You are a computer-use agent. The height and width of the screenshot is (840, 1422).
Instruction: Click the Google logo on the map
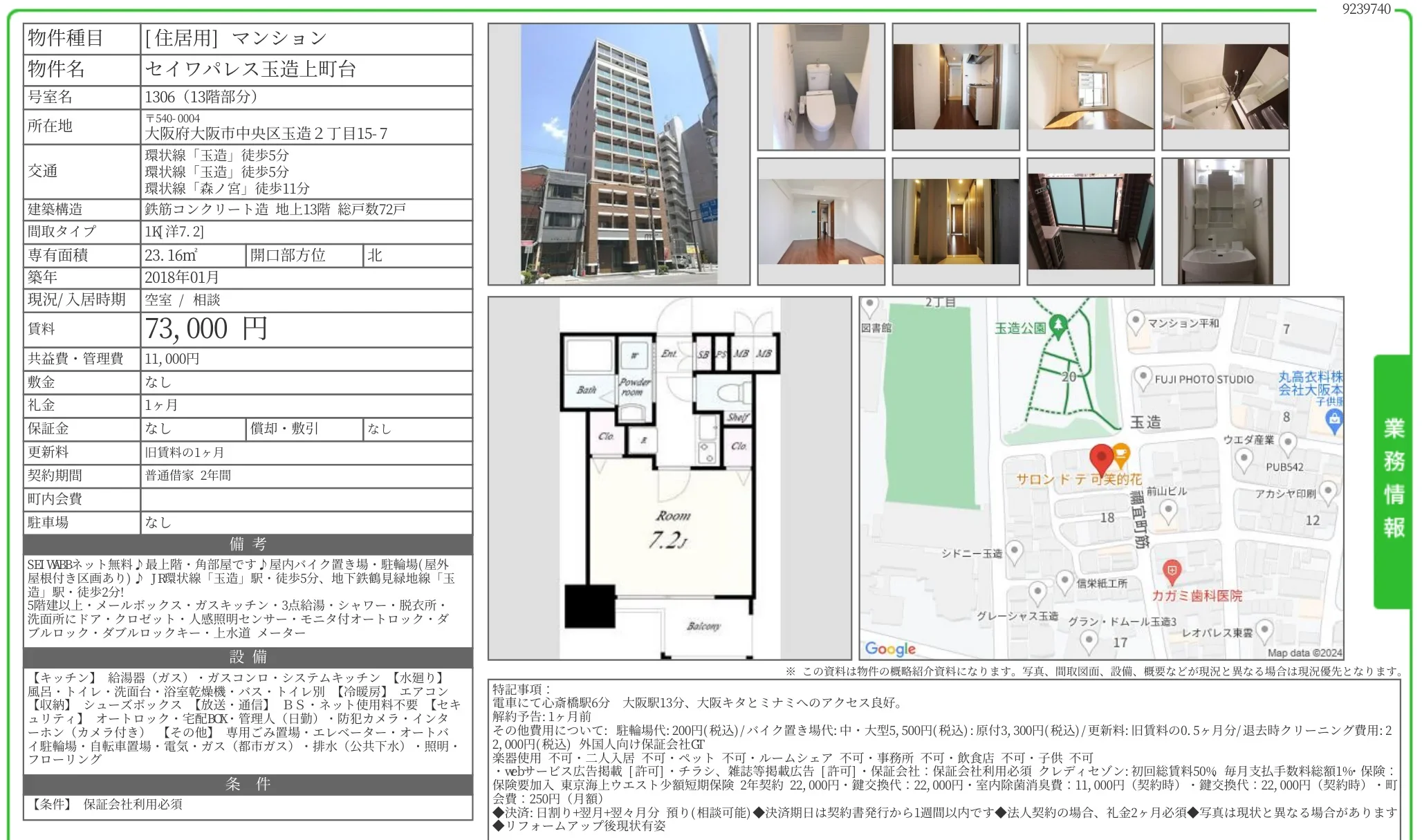[890, 648]
